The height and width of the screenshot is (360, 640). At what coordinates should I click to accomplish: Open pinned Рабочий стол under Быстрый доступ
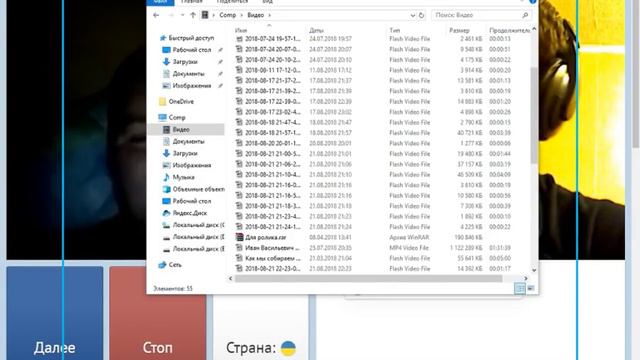click(x=191, y=50)
